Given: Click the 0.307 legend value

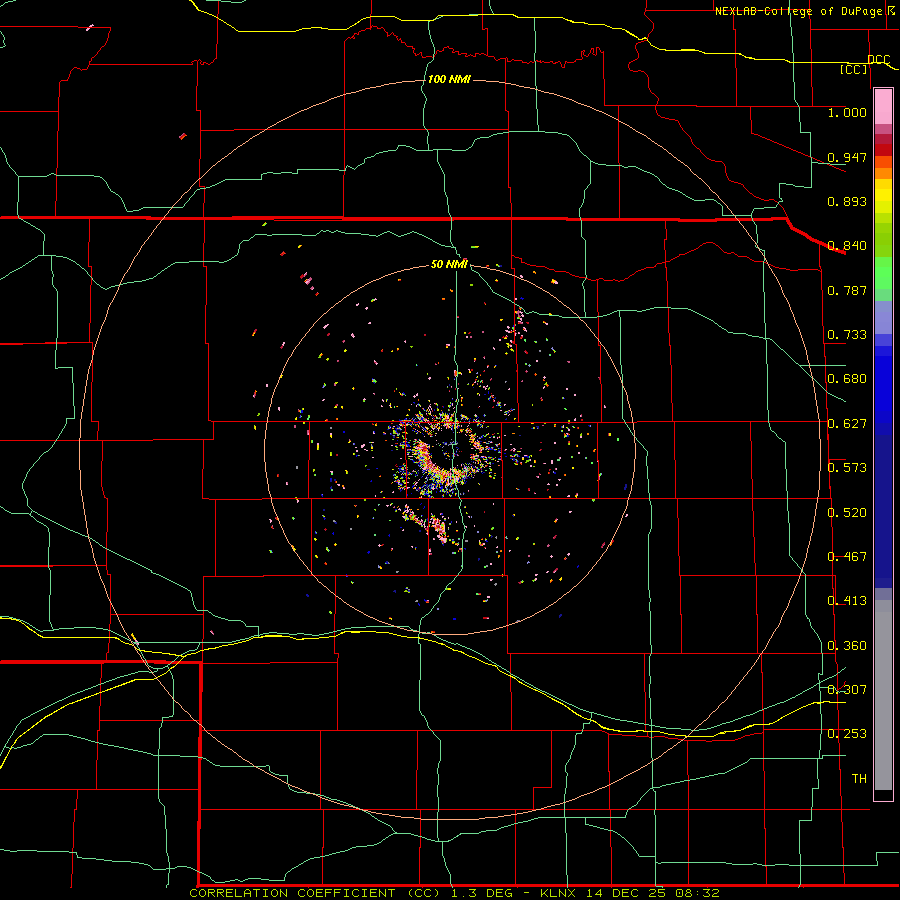Looking at the screenshot, I should [847, 690].
